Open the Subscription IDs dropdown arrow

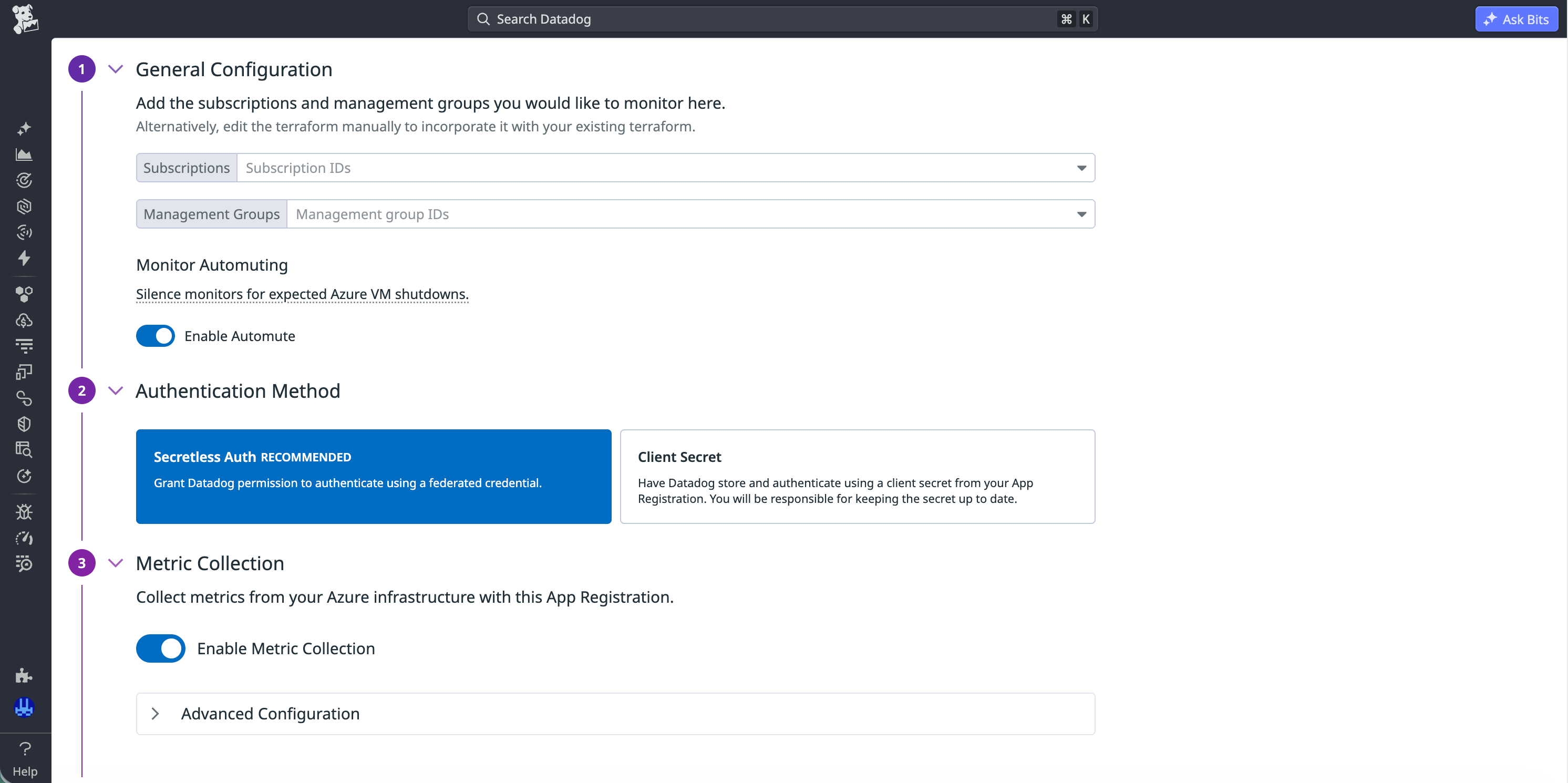1081,168
